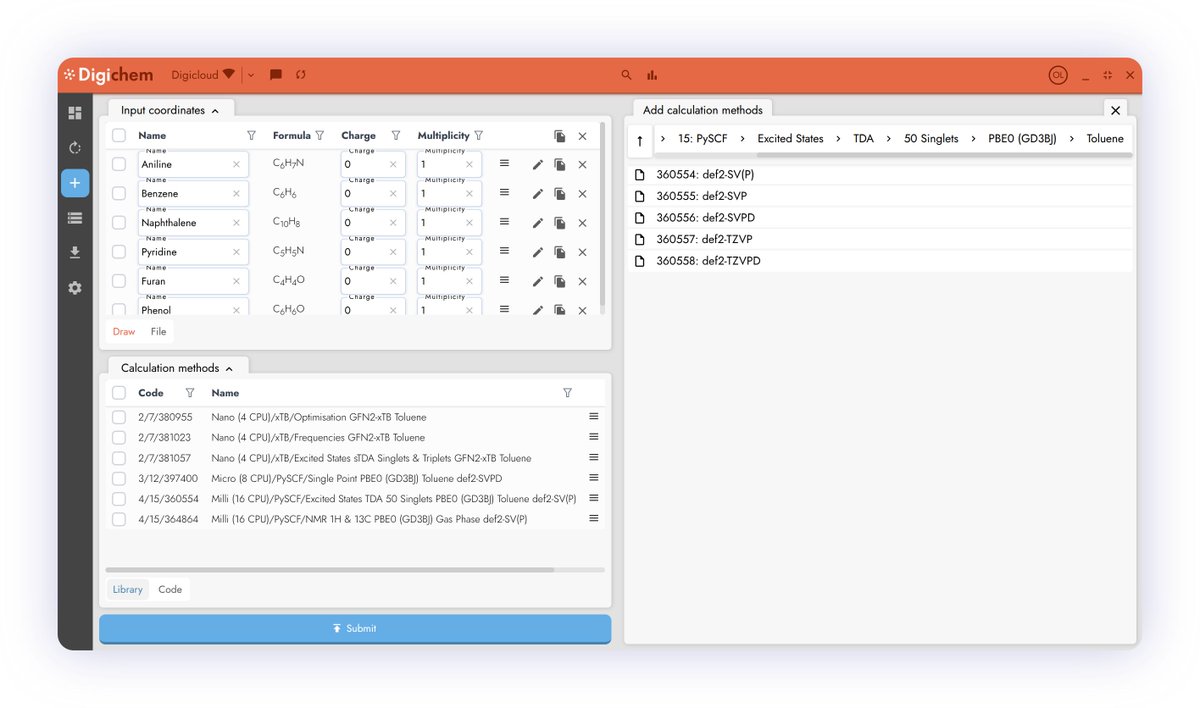This screenshot has height=708, width=1200.
Task: Filter the Formula column
Action: [x=320, y=136]
